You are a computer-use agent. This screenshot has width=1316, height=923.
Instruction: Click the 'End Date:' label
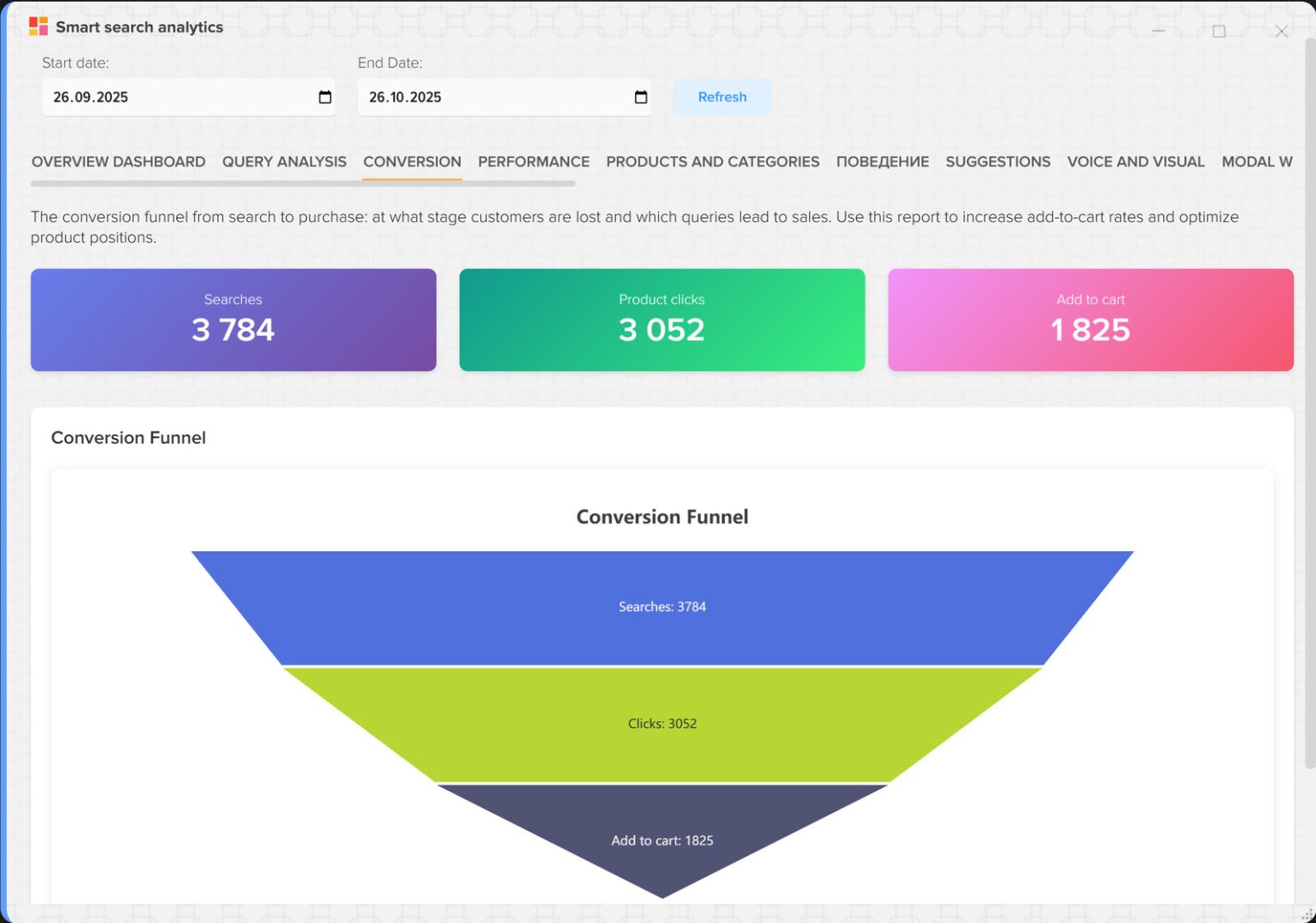click(390, 62)
